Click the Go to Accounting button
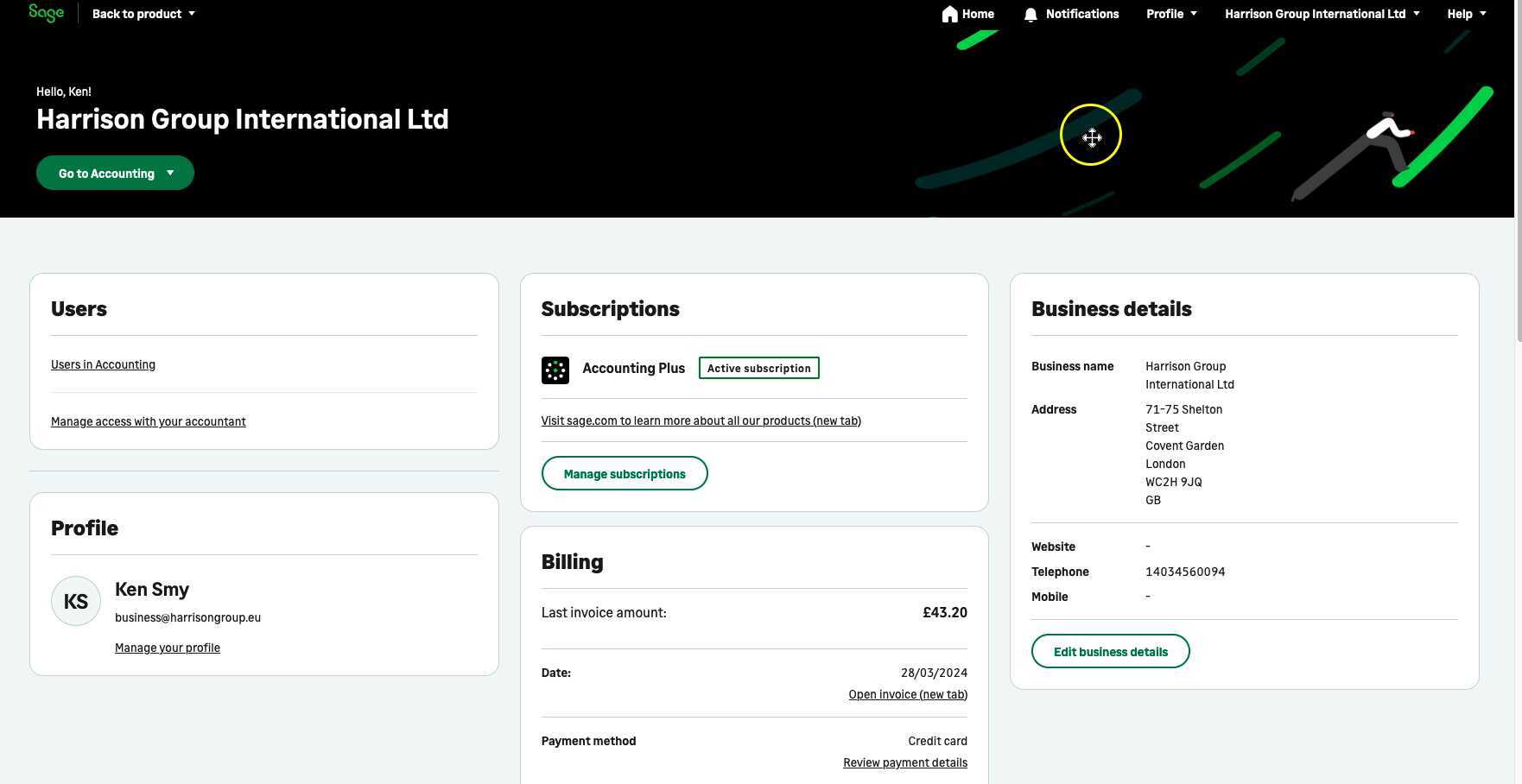1522x784 pixels. pyautogui.click(x=115, y=173)
